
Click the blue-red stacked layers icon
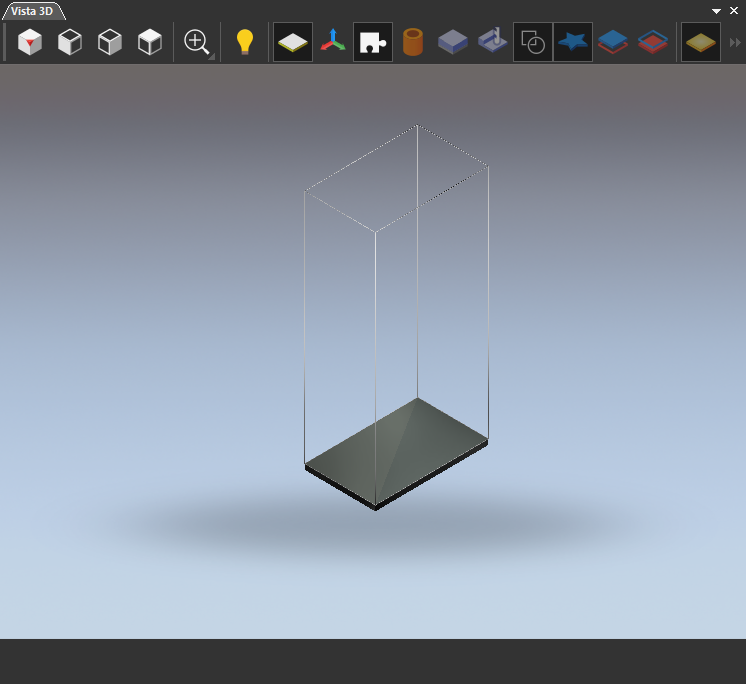pos(653,42)
